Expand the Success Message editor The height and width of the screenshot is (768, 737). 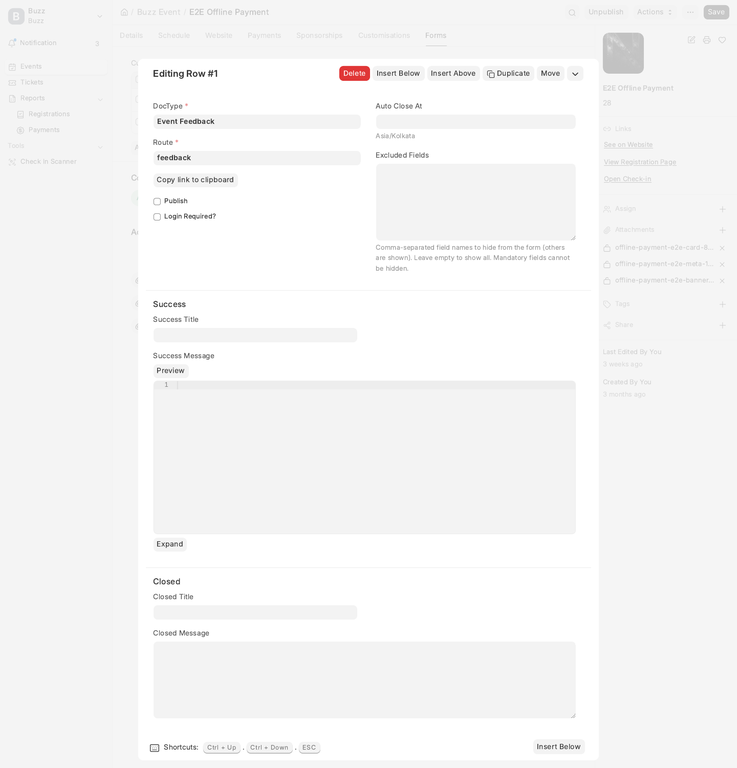tap(169, 544)
